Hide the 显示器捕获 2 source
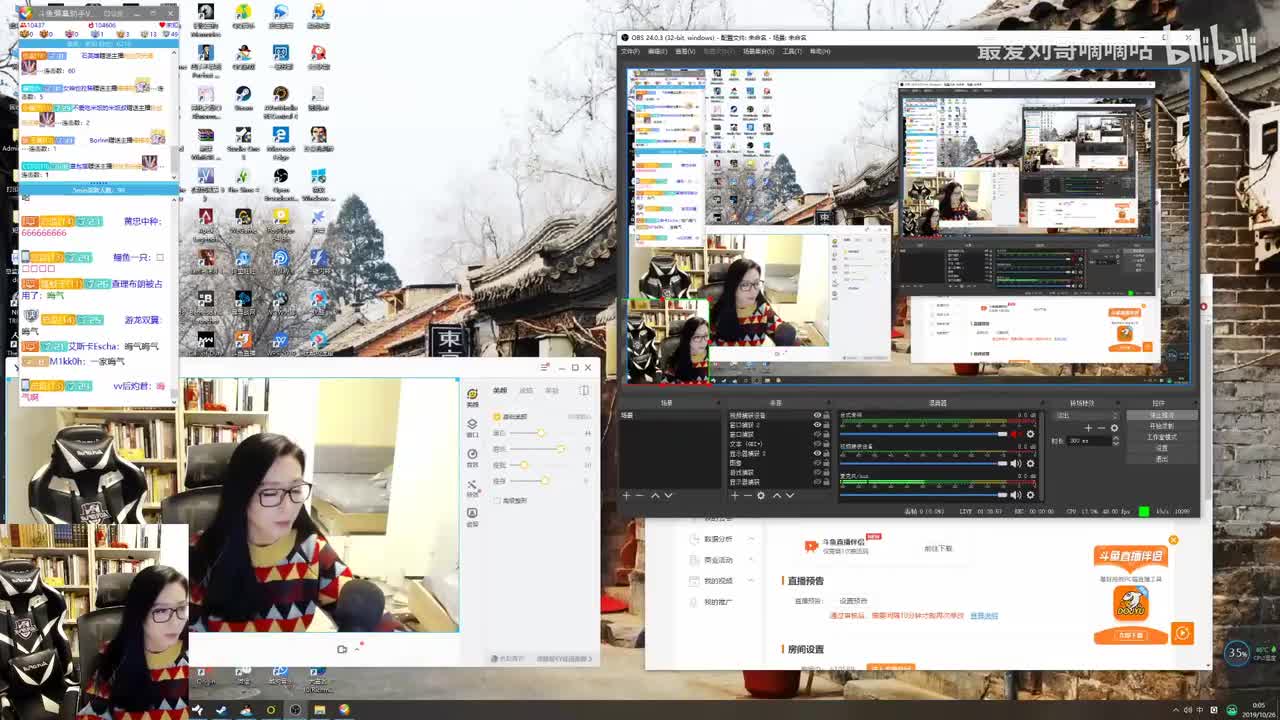Image resolution: width=1280 pixels, height=720 pixels. [x=817, y=453]
